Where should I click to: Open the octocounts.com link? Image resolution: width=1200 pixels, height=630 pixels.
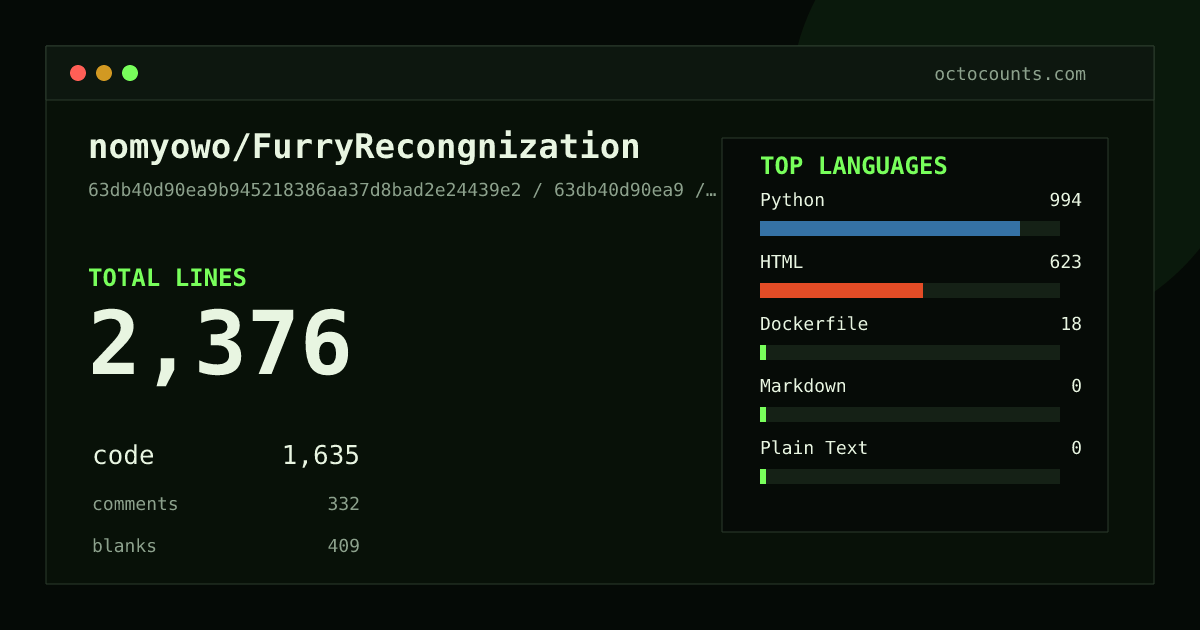pyautogui.click(x=1010, y=74)
